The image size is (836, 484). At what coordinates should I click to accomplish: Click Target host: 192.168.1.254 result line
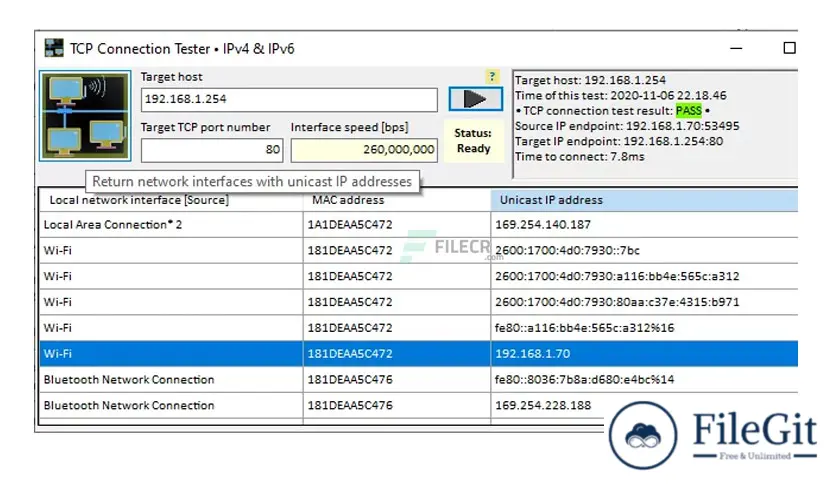pos(590,80)
